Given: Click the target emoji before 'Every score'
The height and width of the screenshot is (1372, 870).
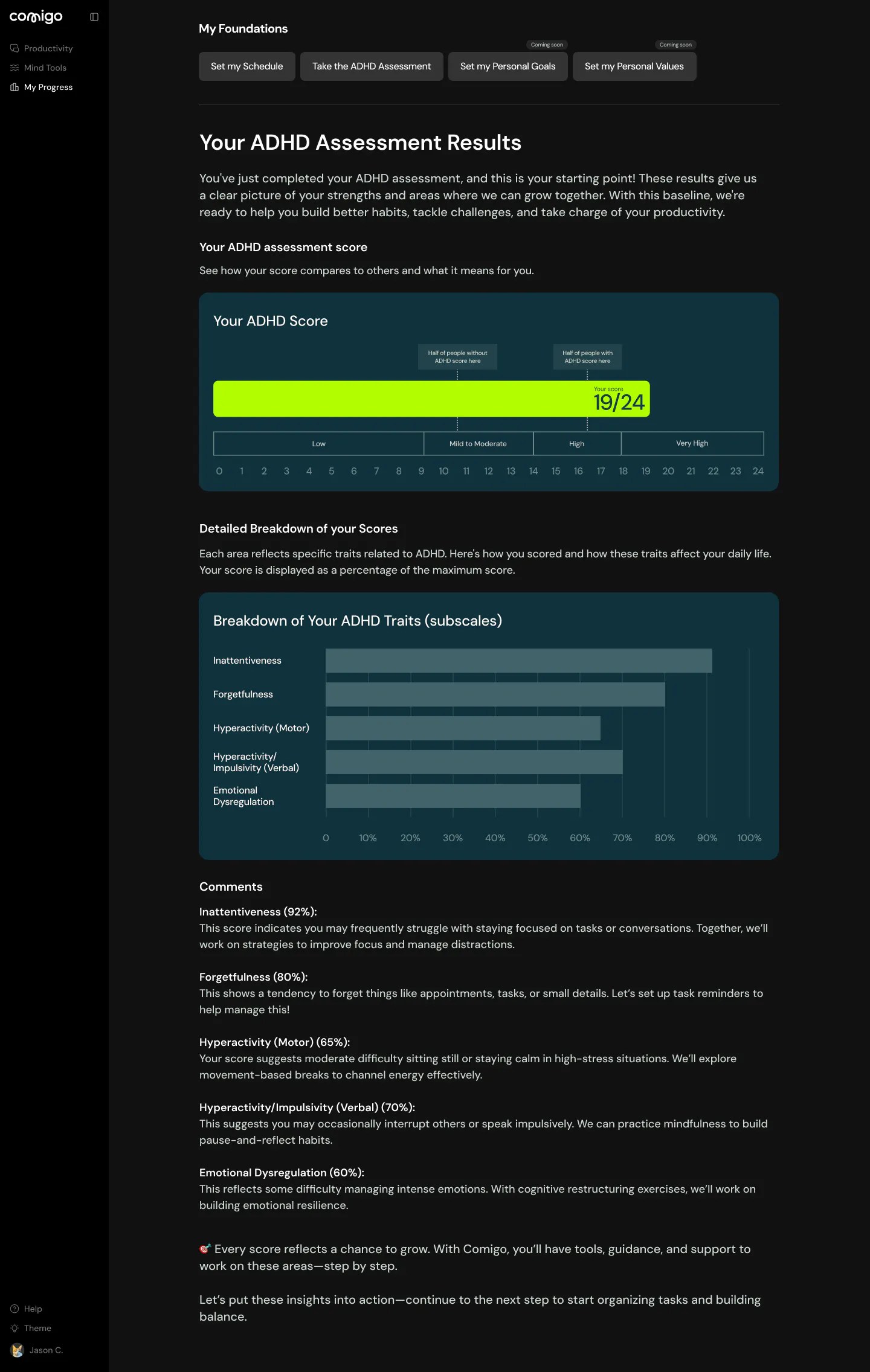Looking at the screenshot, I should [205, 1249].
